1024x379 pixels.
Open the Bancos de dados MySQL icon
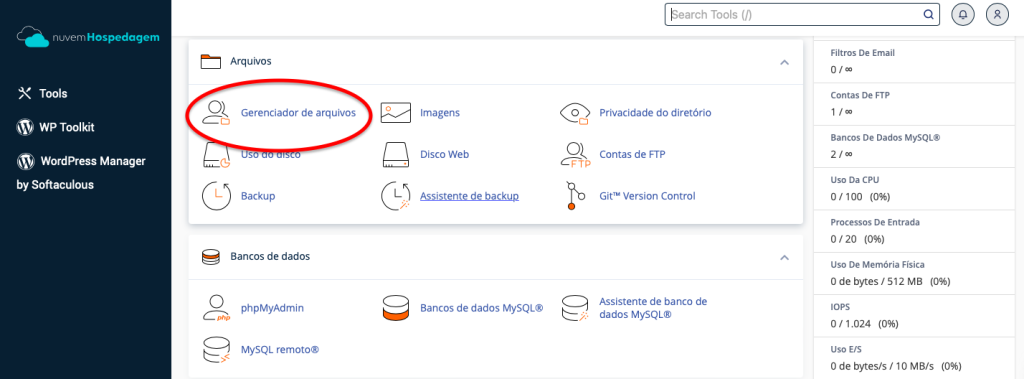pos(396,308)
